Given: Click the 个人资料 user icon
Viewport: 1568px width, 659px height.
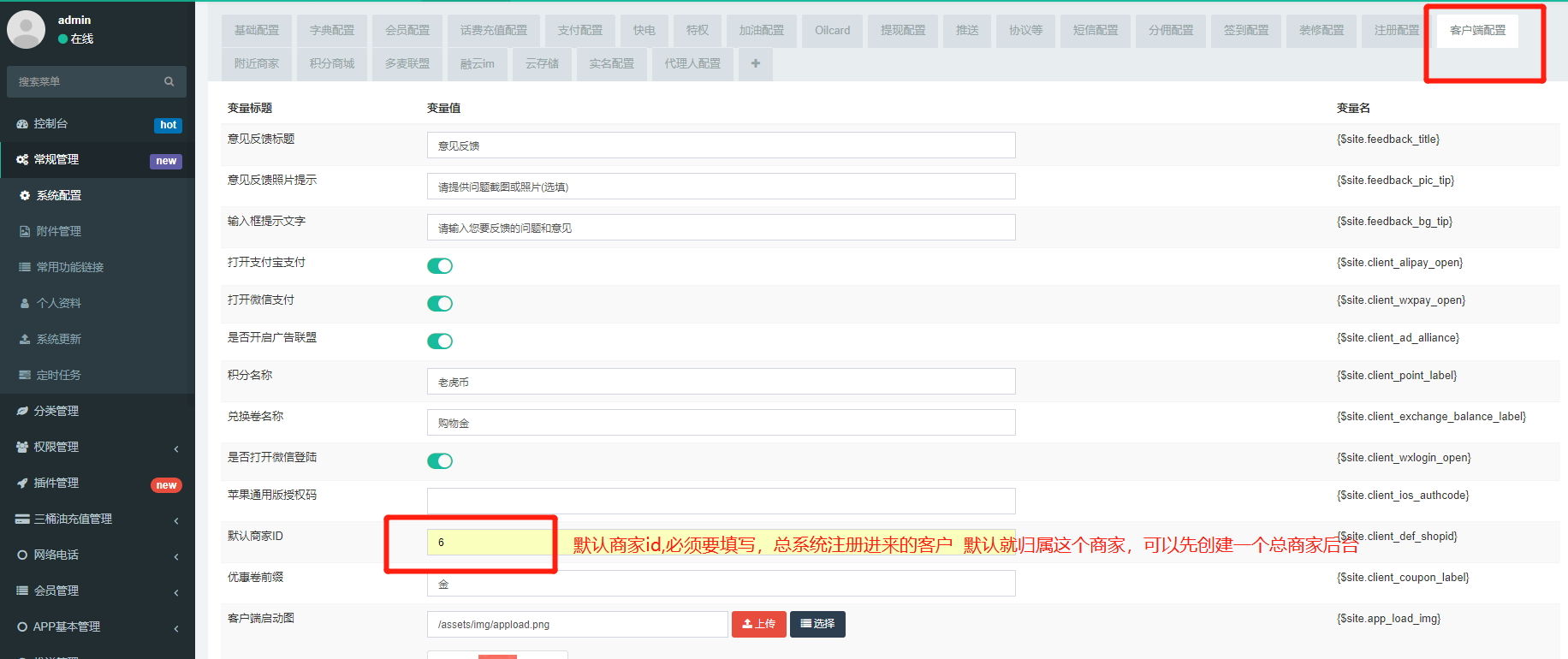Looking at the screenshot, I should tap(25, 304).
